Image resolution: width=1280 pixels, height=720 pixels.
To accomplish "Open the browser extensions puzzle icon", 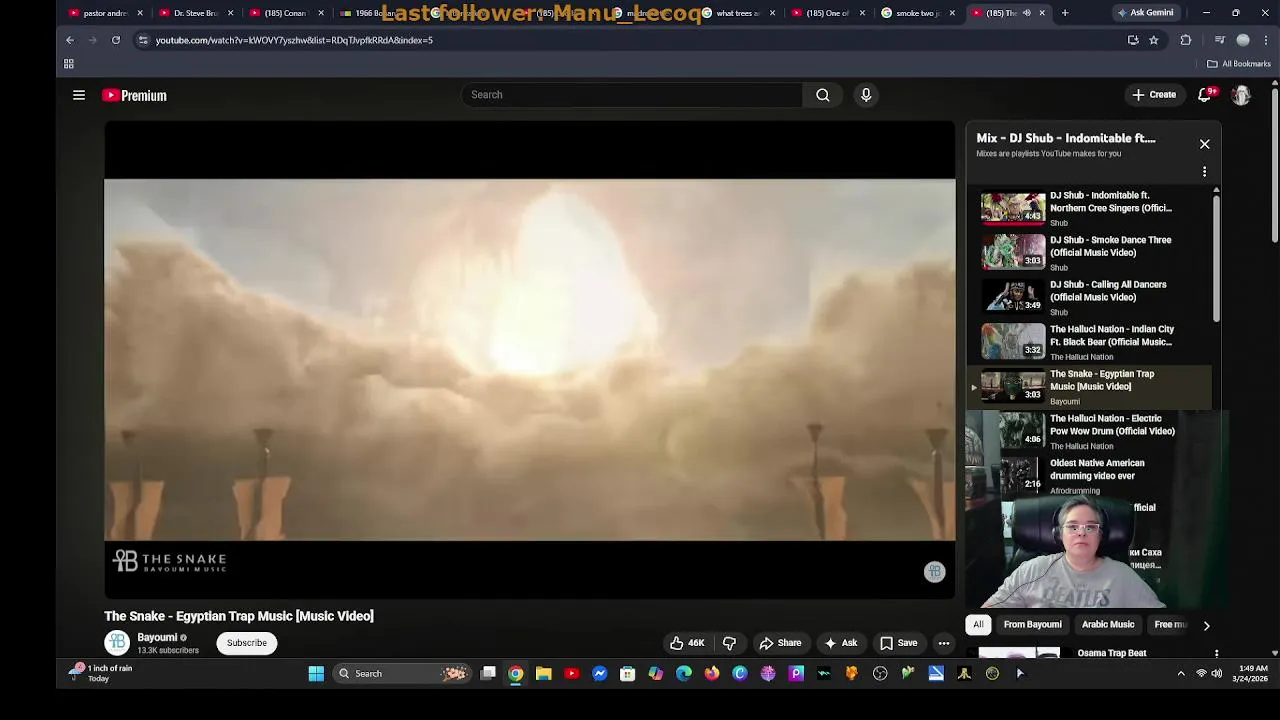I will (x=1186, y=40).
